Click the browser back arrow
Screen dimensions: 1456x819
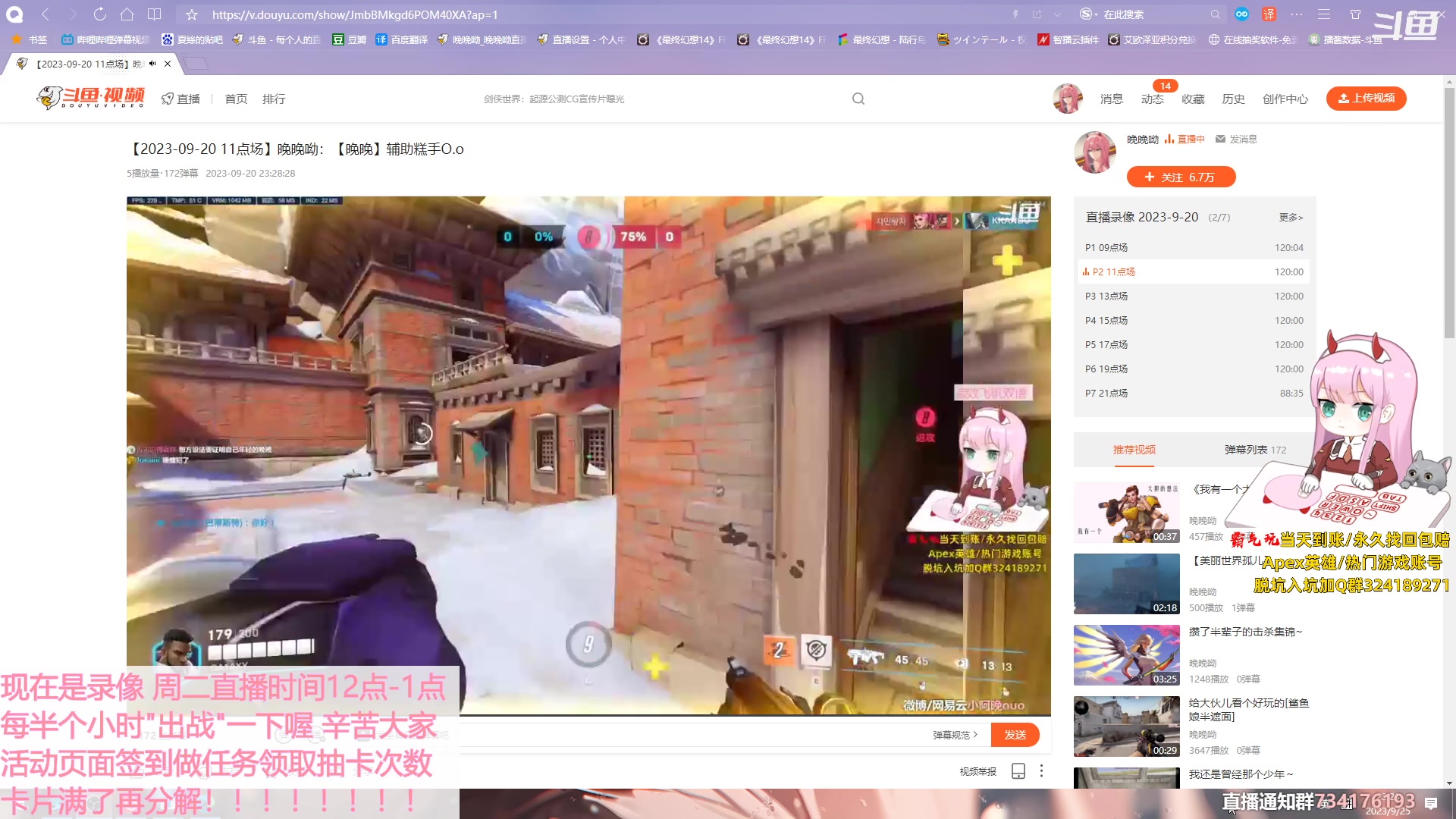click(x=45, y=14)
